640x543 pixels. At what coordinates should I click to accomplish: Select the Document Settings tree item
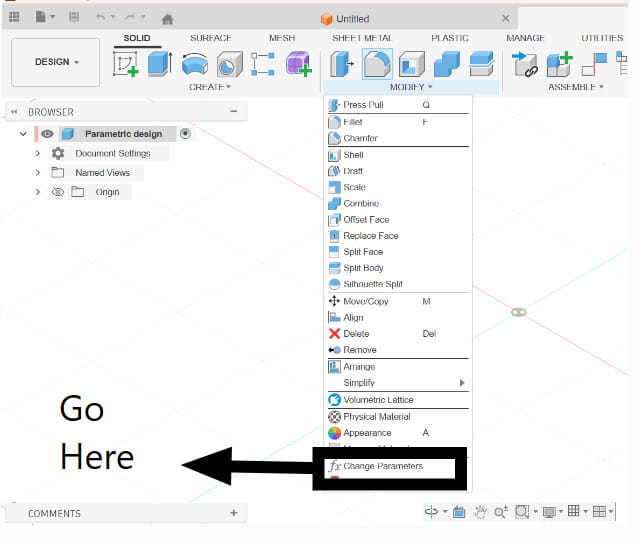(113, 154)
